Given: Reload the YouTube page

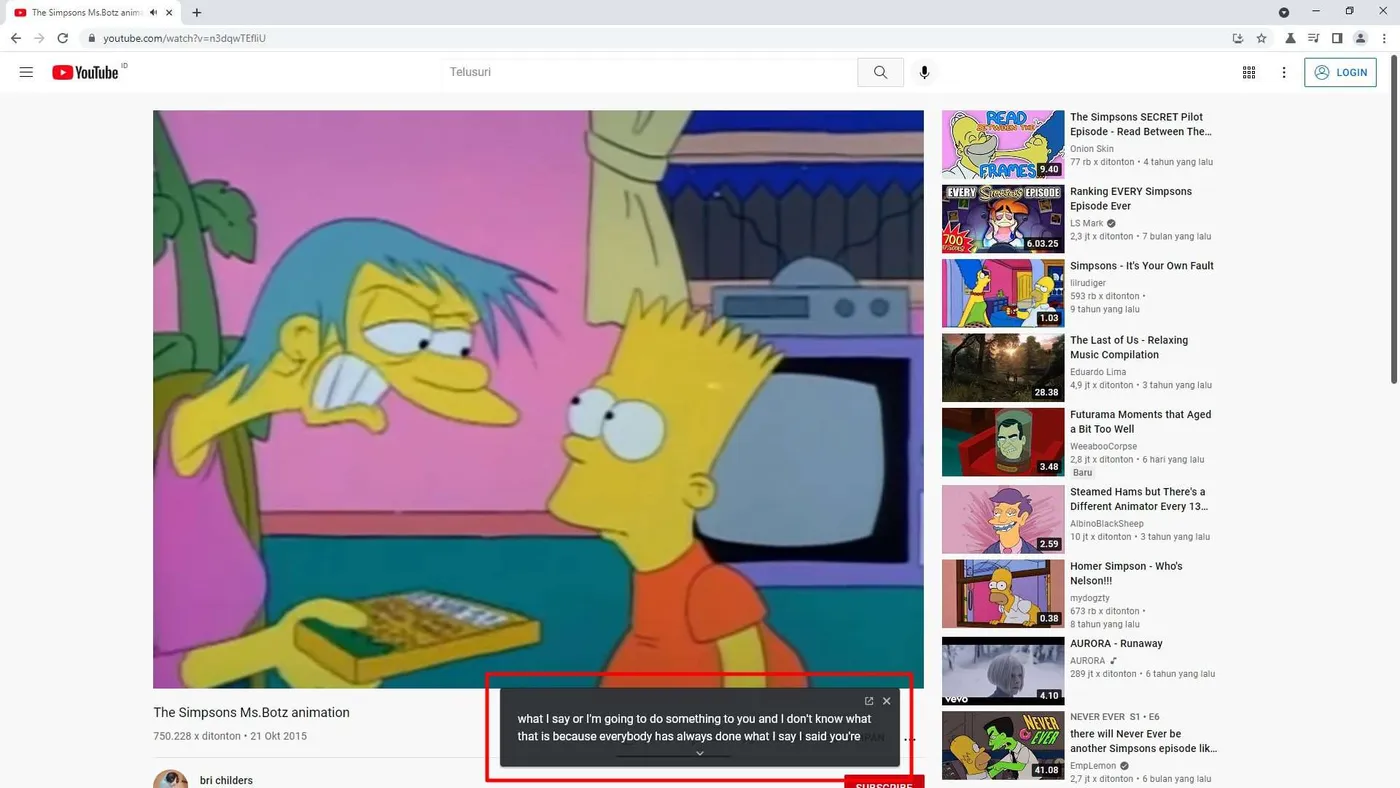Looking at the screenshot, I should tap(62, 38).
